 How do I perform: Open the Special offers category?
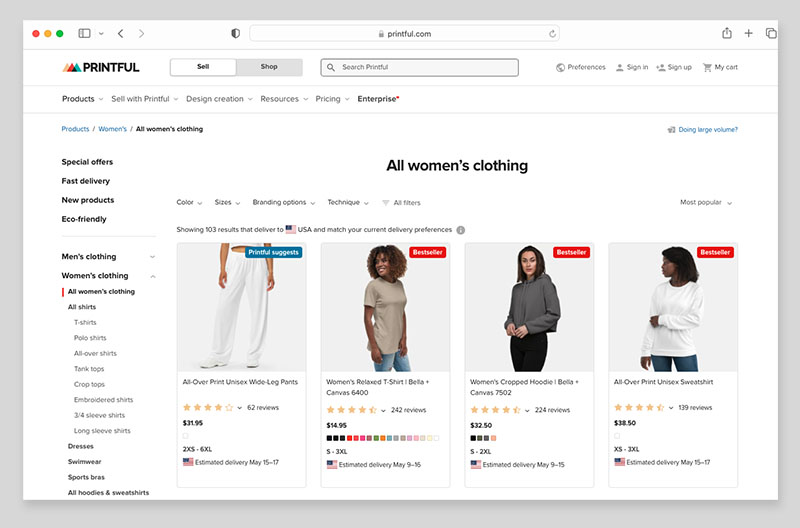[x=87, y=162]
